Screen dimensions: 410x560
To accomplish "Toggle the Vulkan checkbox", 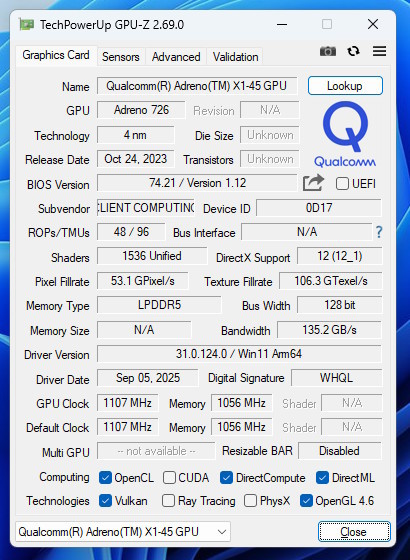I will (x=105, y=501).
